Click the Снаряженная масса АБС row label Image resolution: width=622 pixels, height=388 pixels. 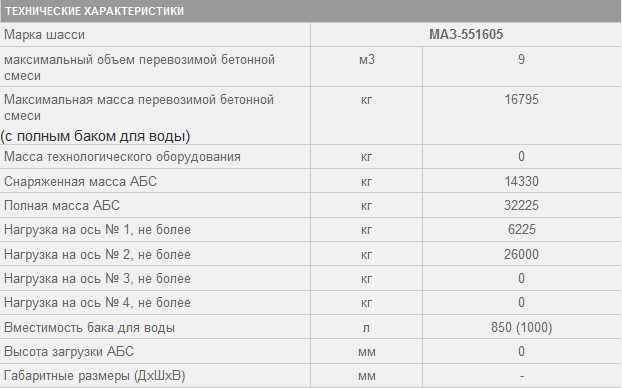81,181
